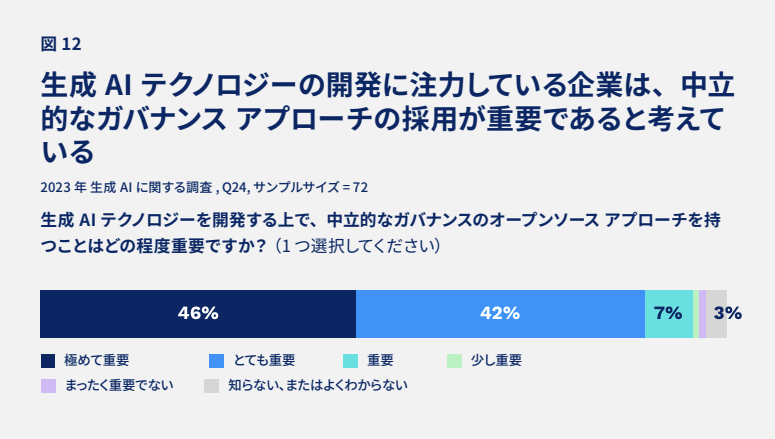The image size is (775, 439).
Task: Click the cyan 重要 legend swatch
Action: pyautogui.click(x=350, y=361)
